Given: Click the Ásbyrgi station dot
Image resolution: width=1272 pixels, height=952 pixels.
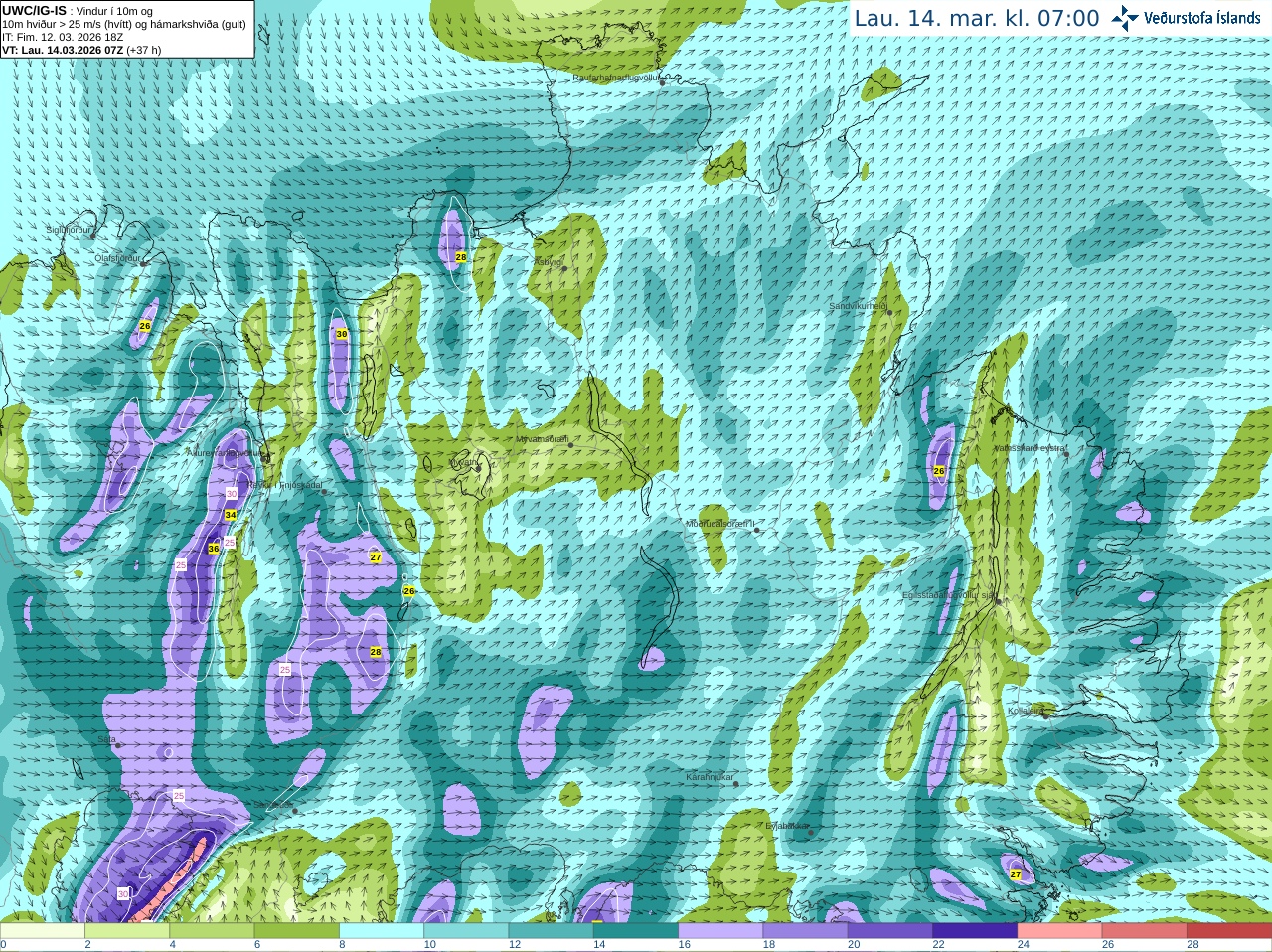Looking at the screenshot, I should (563, 268).
